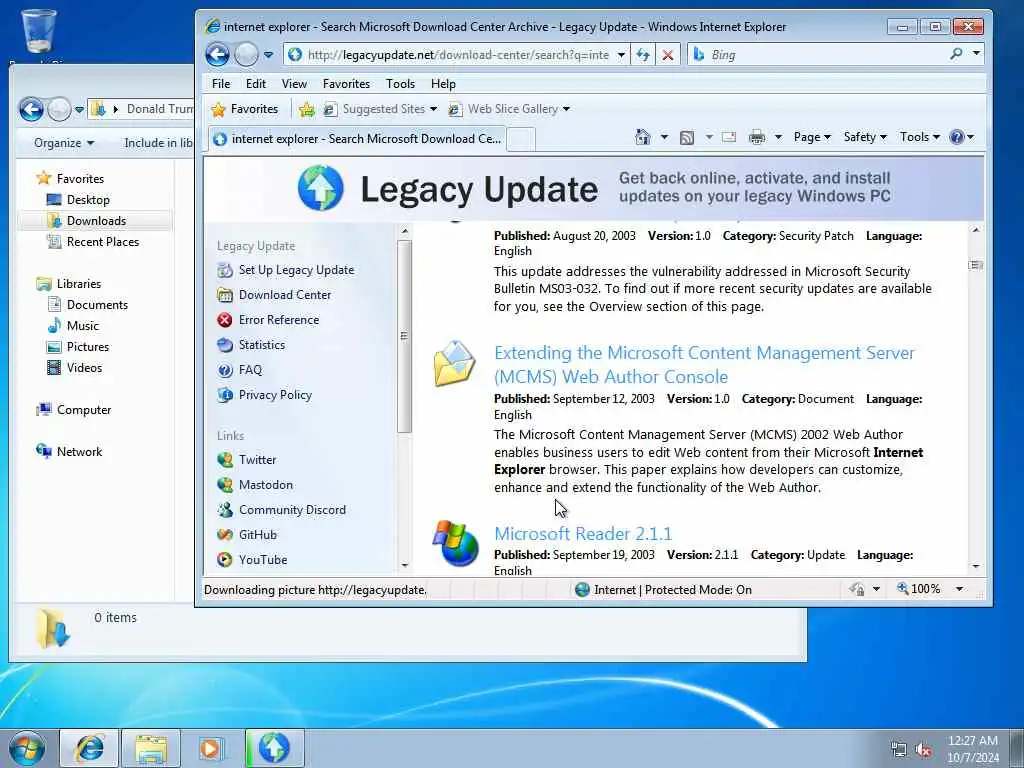1024x768 pixels.
Task: Open the muted volume tray icon
Action: pos(923,750)
